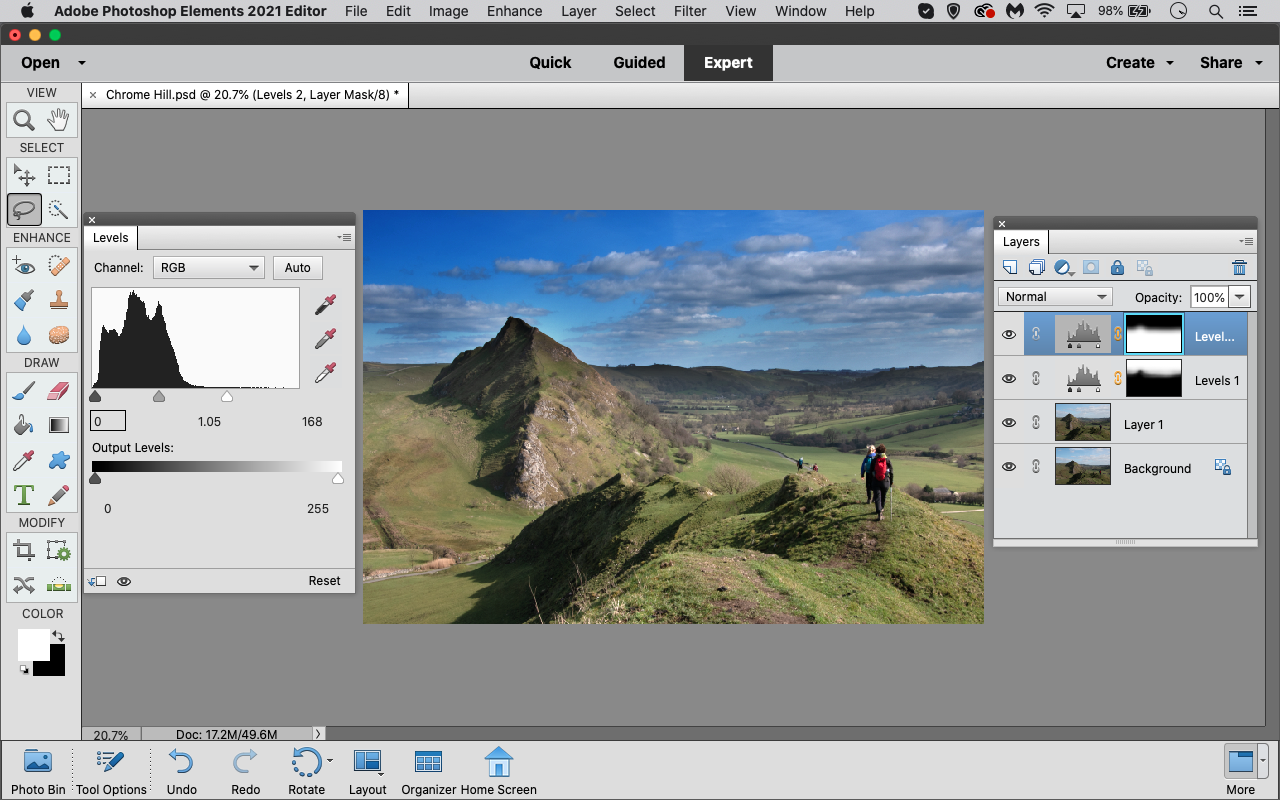Viewport: 1280px width, 800px height.
Task: Click the Auto levels button
Action: point(298,268)
